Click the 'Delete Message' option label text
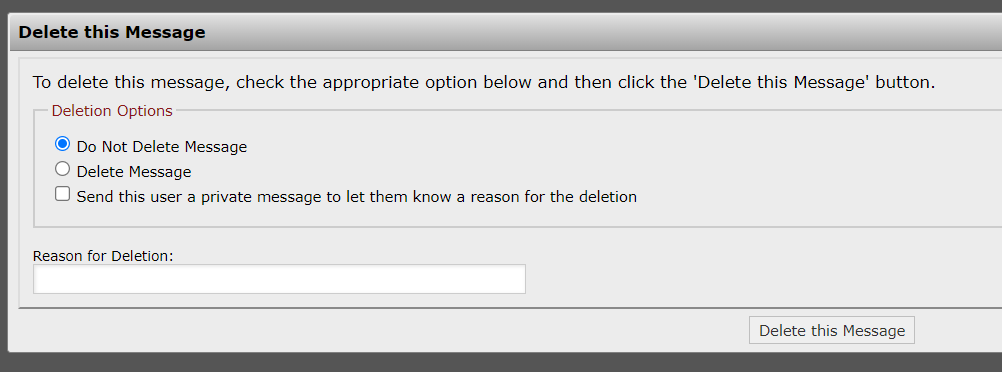 pyautogui.click(x=134, y=172)
